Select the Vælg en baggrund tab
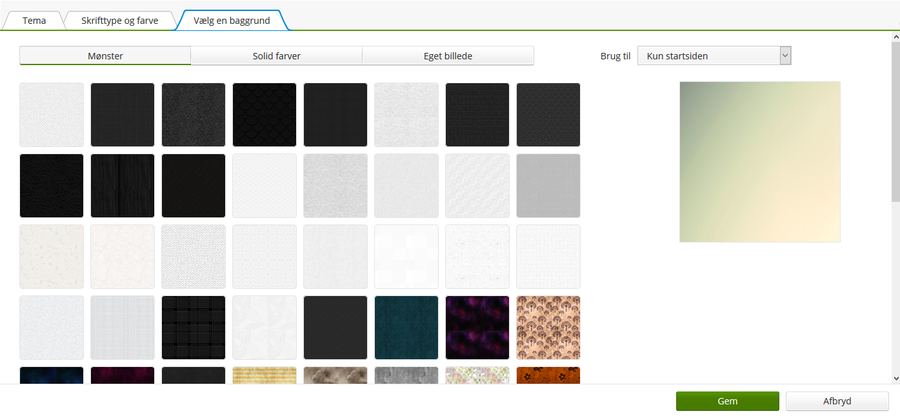Image resolution: width=900 pixels, height=416 pixels. 232,21
